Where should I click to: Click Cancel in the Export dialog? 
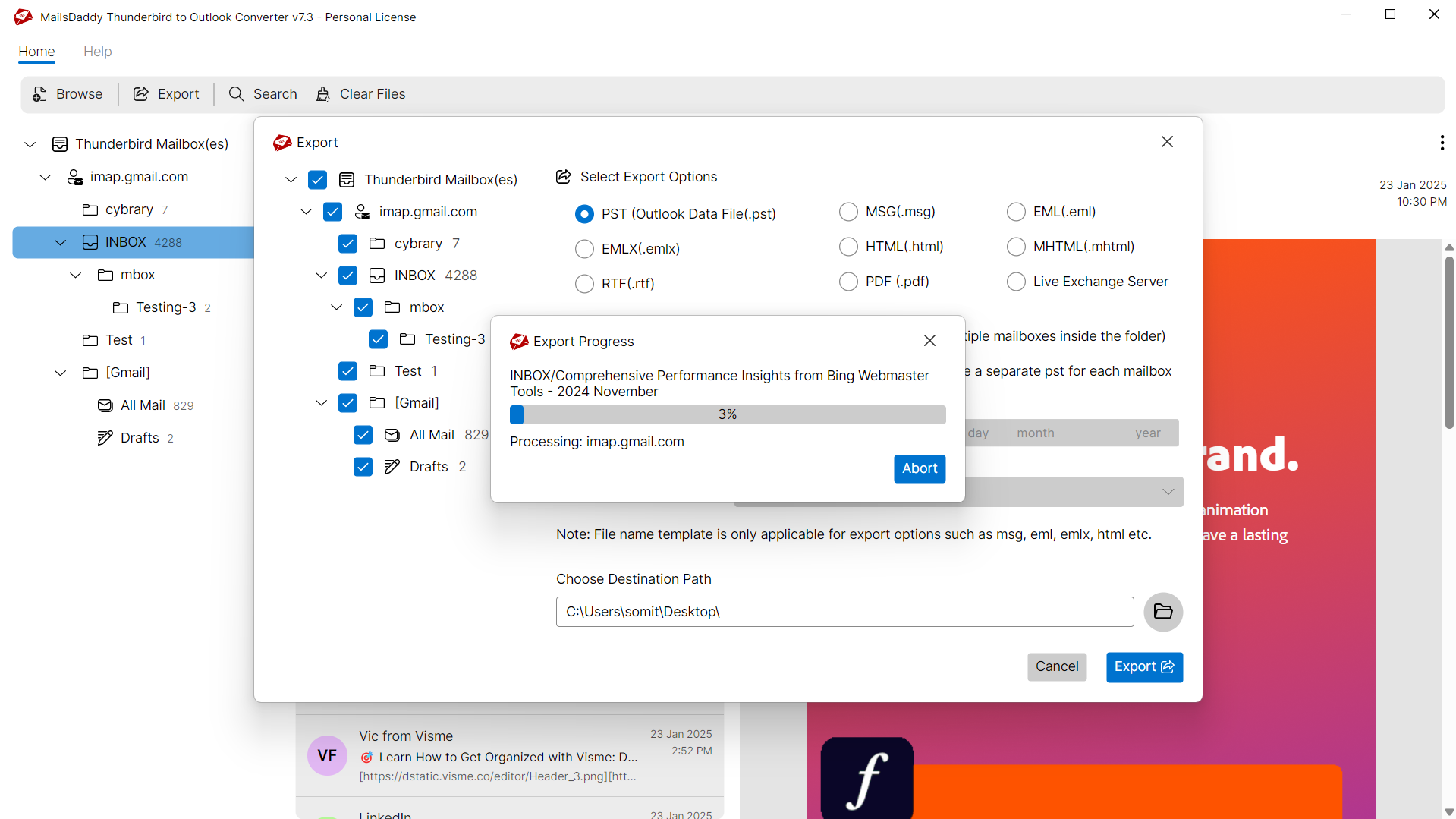[1057, 666]
